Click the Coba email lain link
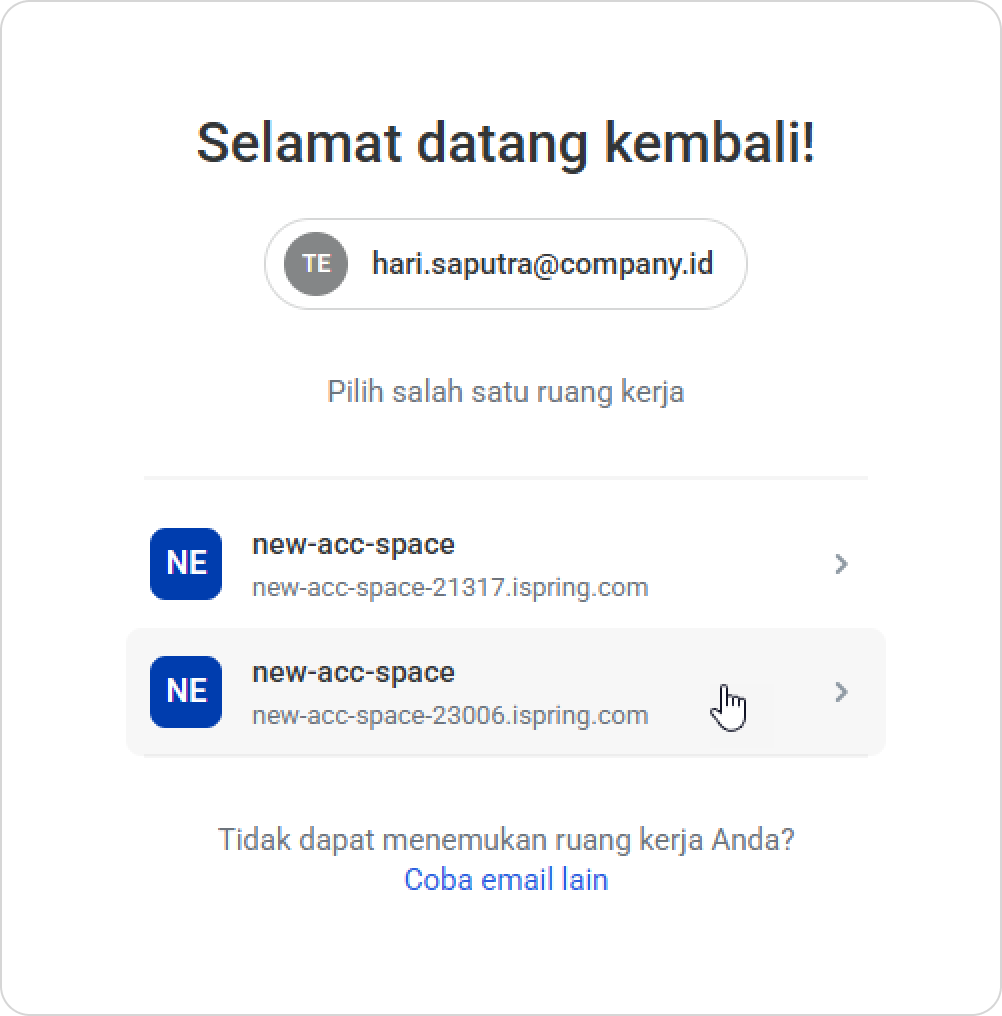 pos(506,879)
